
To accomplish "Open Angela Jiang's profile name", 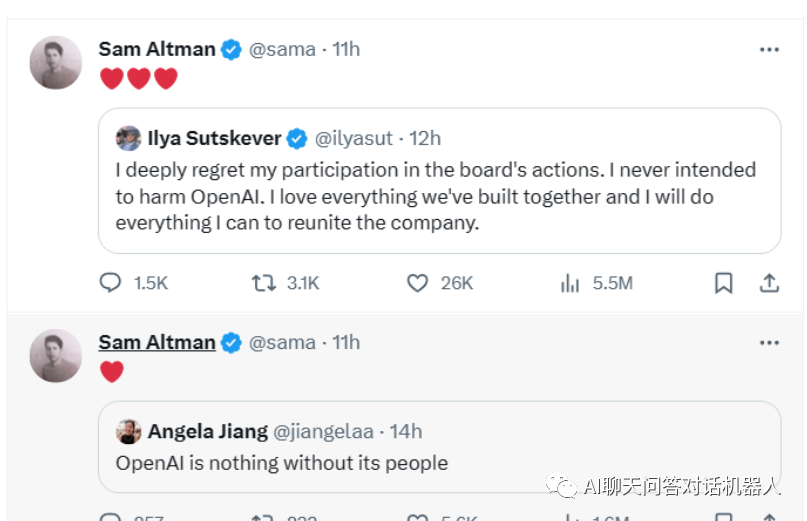I will [x=208, y=431].
